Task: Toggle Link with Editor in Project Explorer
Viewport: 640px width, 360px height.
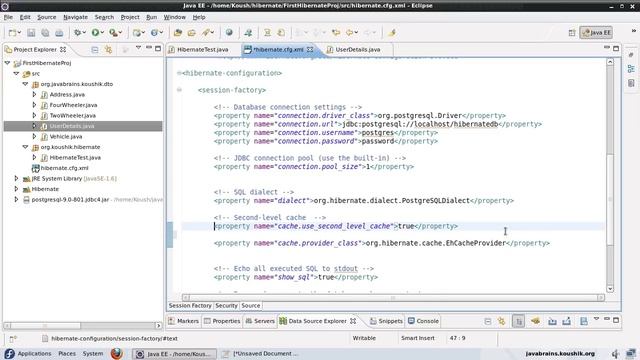Action: tap(109, 49)
